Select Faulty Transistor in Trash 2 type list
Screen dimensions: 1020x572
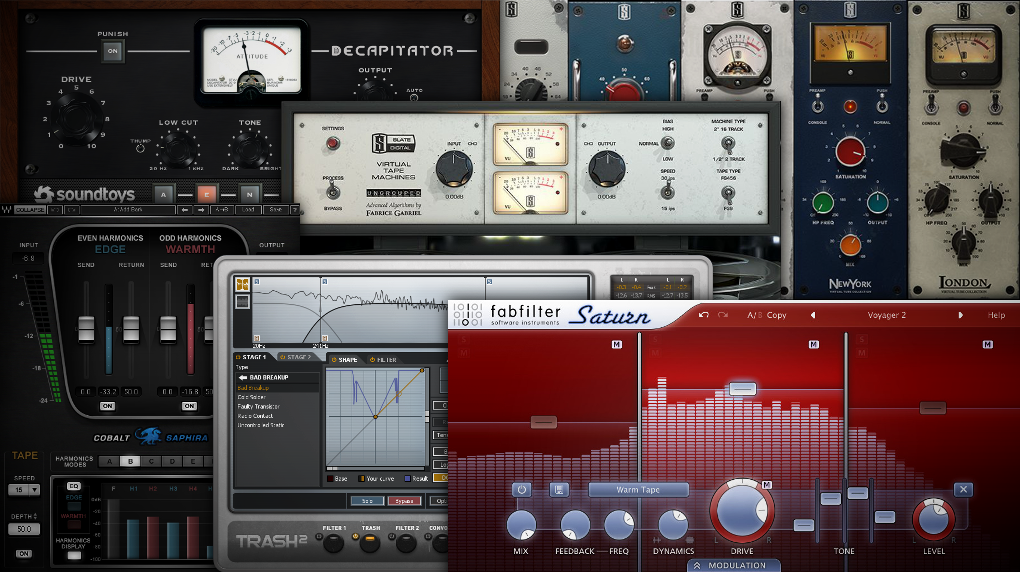point(258,407)
